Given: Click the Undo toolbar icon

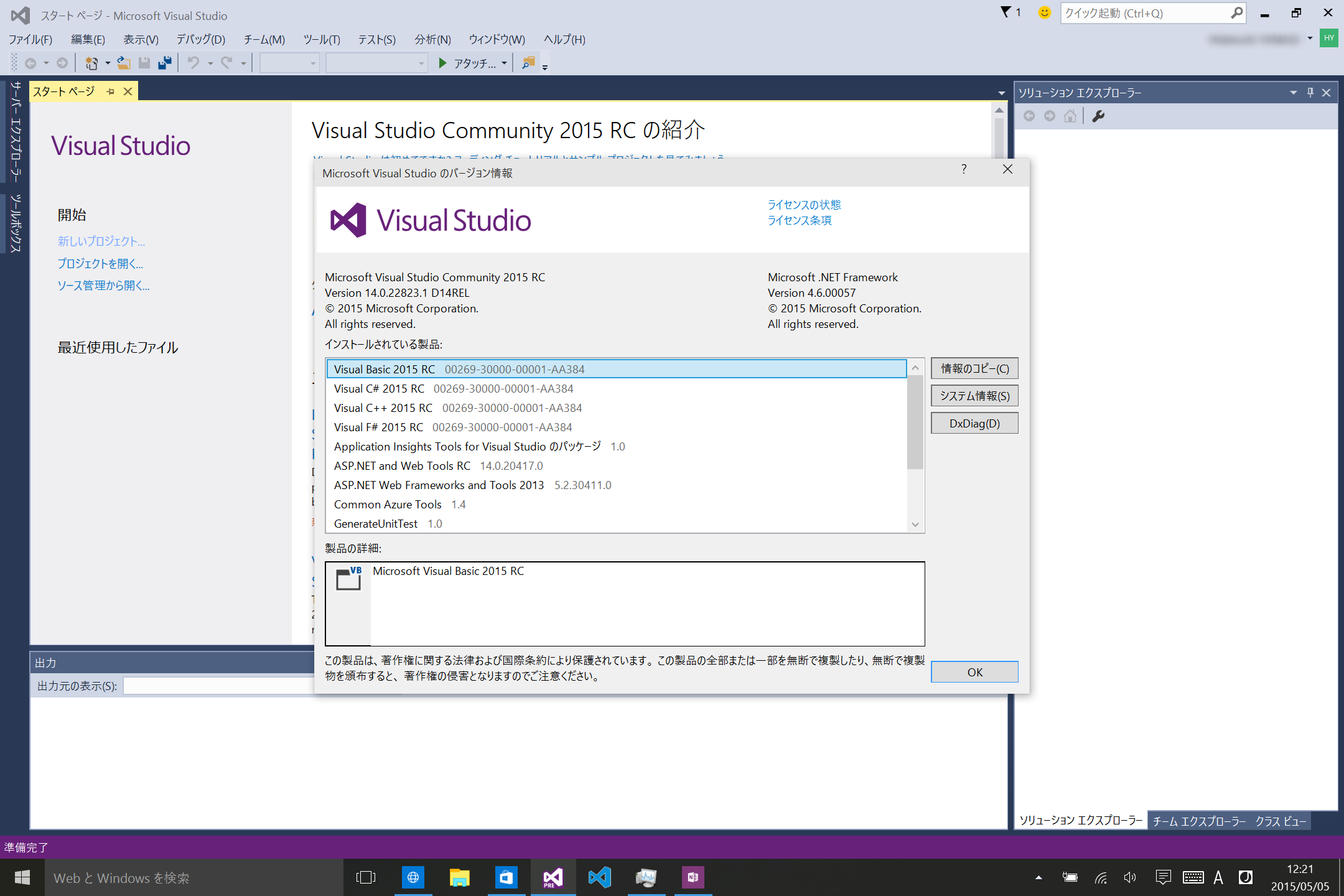Looking at the screenshot, I should [193, 62].
